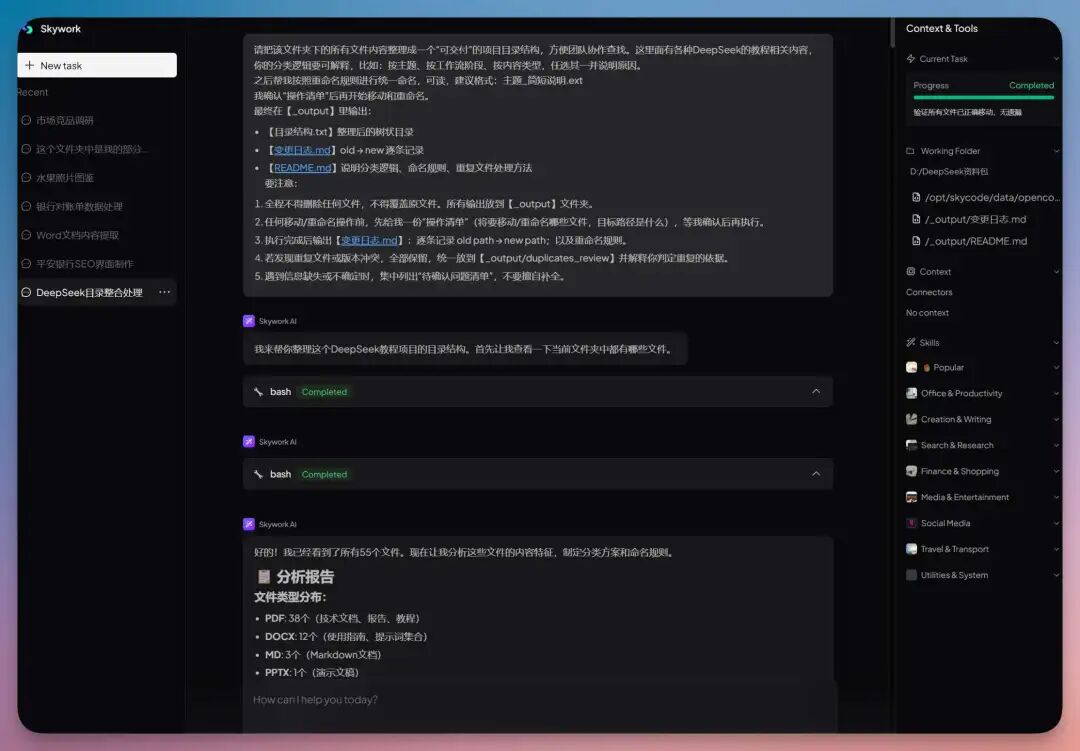Select the Office & Productivity skill icon
This screenshot has width=1080, height=751.
click(x=910, y=393)
